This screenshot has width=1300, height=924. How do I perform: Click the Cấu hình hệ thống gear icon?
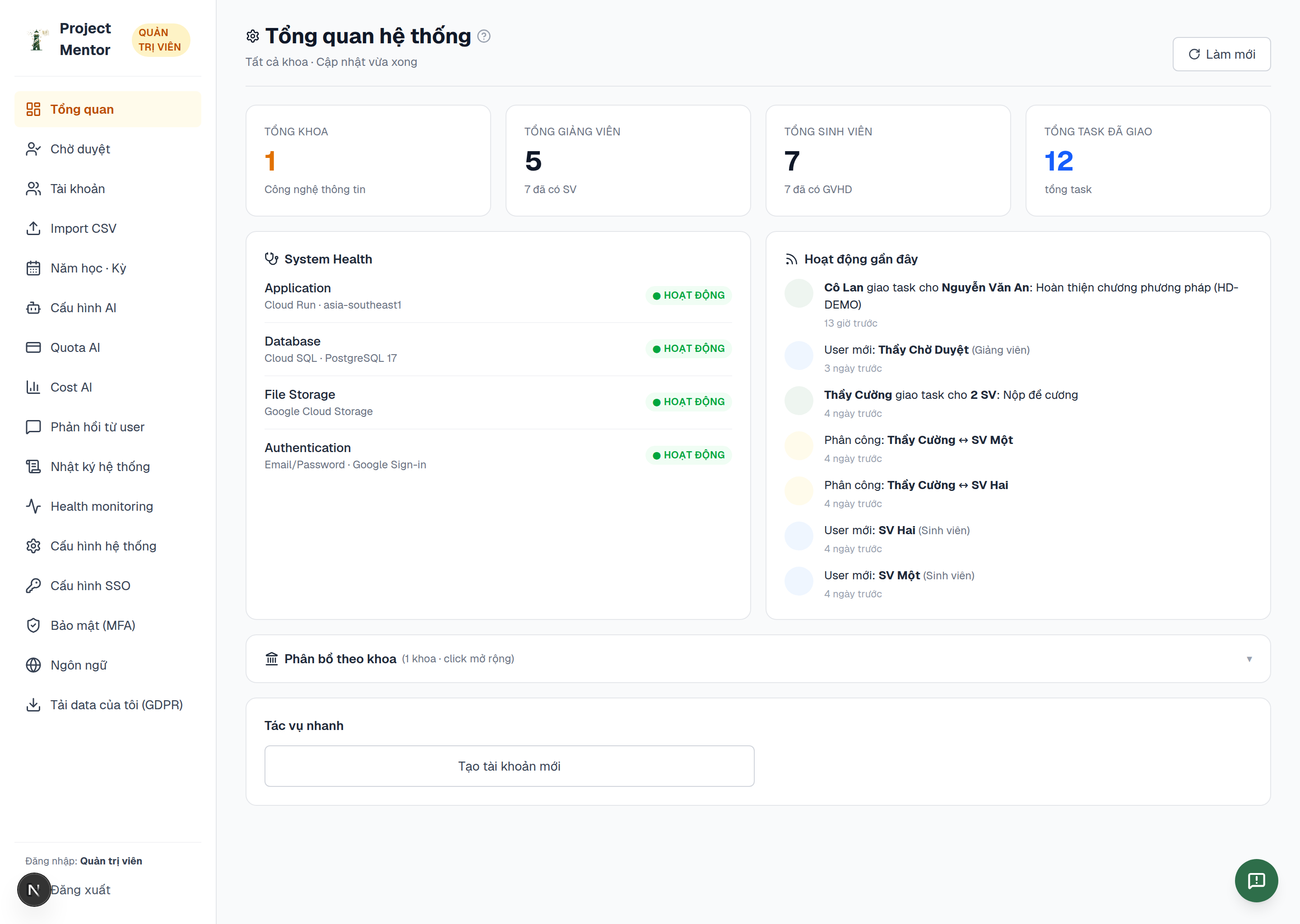click(x=33, y=546)
